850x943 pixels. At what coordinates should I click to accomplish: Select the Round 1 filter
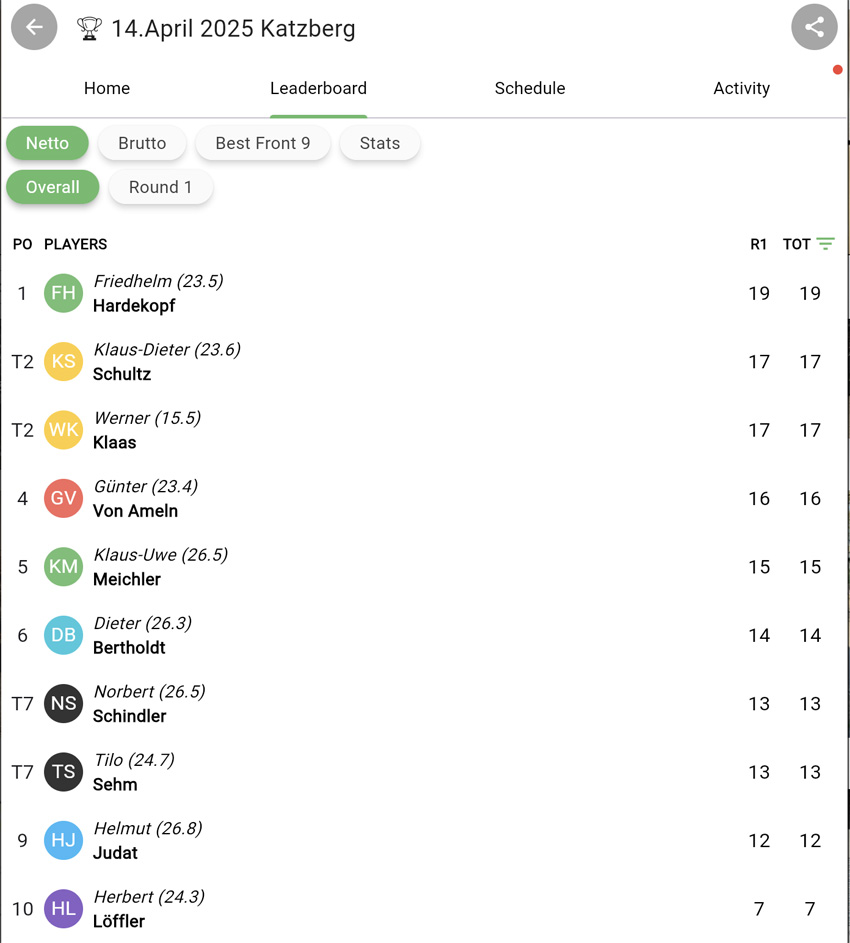(160, 187)
